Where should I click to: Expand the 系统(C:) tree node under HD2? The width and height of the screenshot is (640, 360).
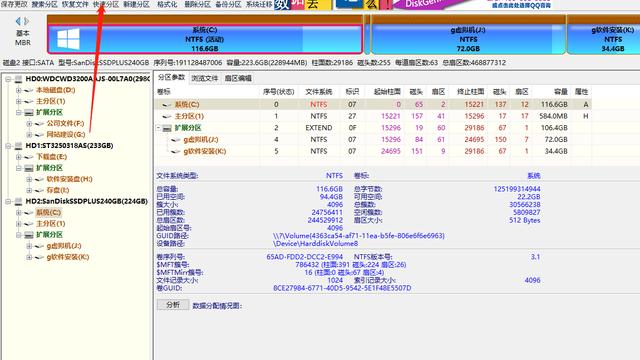coord(19,213)
